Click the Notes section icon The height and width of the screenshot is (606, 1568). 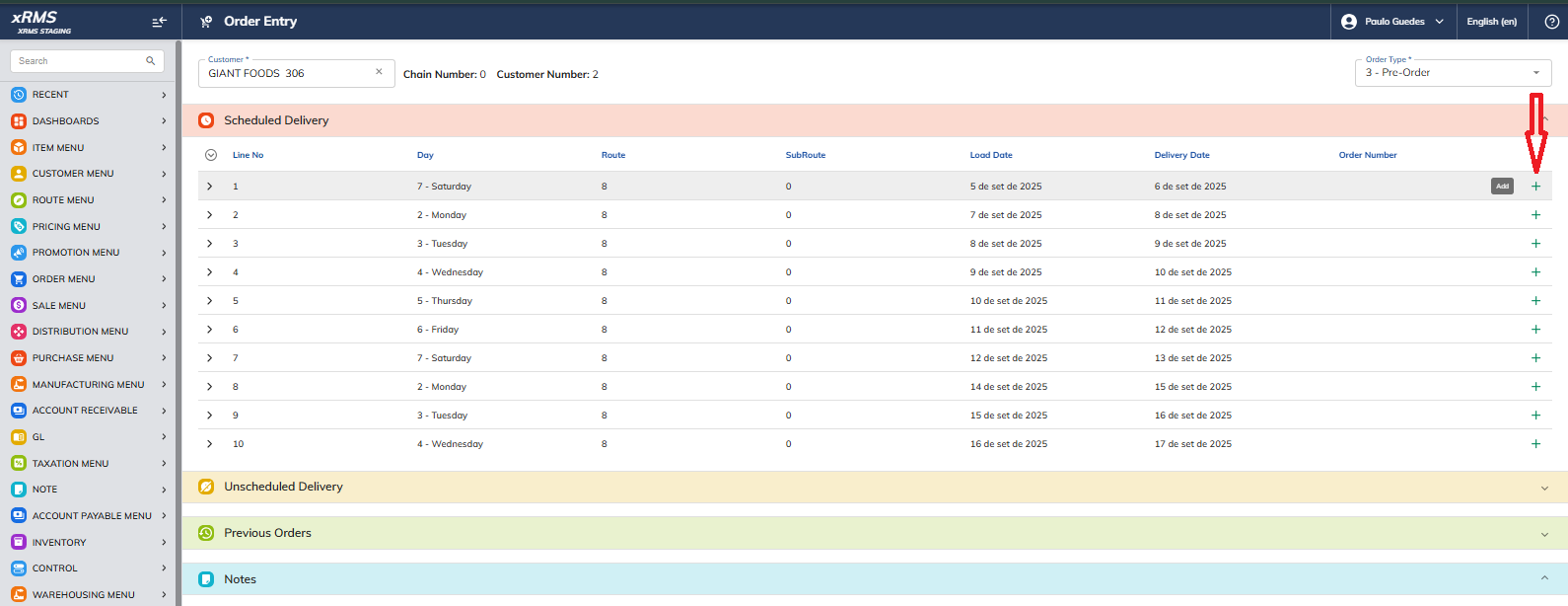[206, 579]
